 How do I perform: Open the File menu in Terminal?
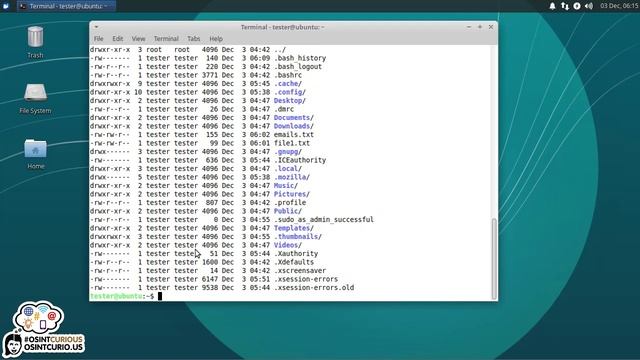point(98,39)
